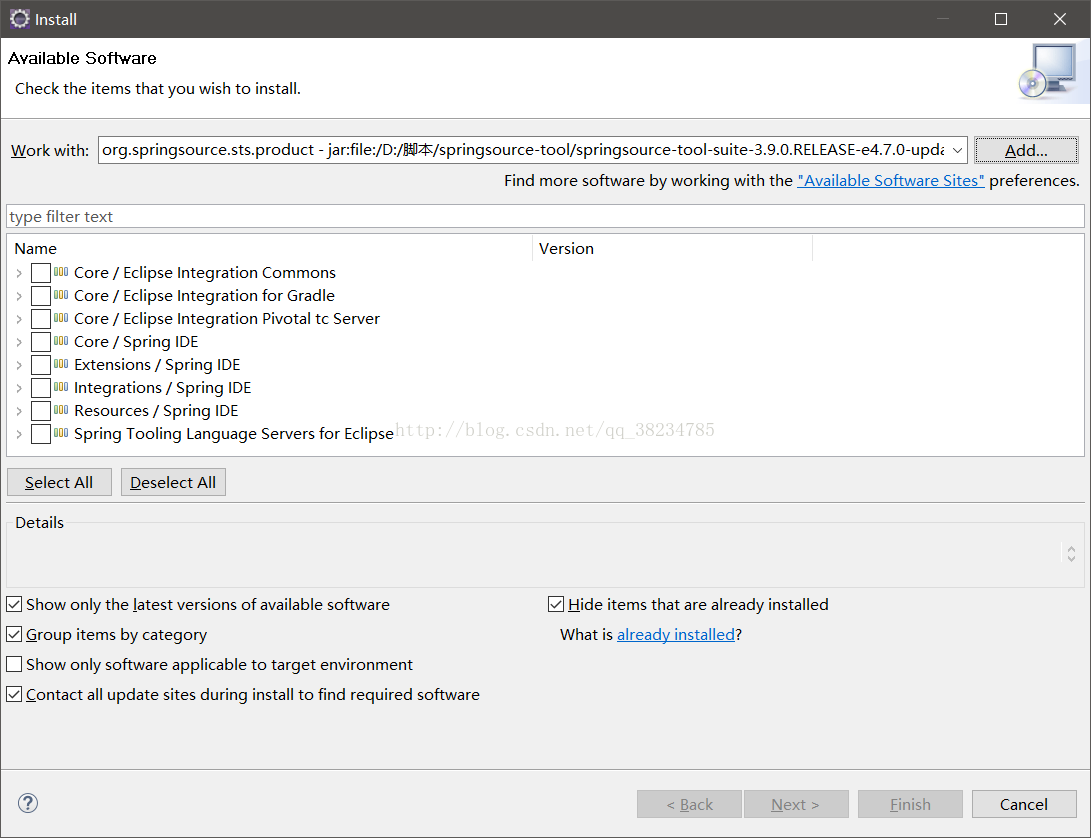The height and width of the screenshot is (838, 1091).
Task: Click category icon of Integrations / Spring IDE
Action: pos(61,387)
